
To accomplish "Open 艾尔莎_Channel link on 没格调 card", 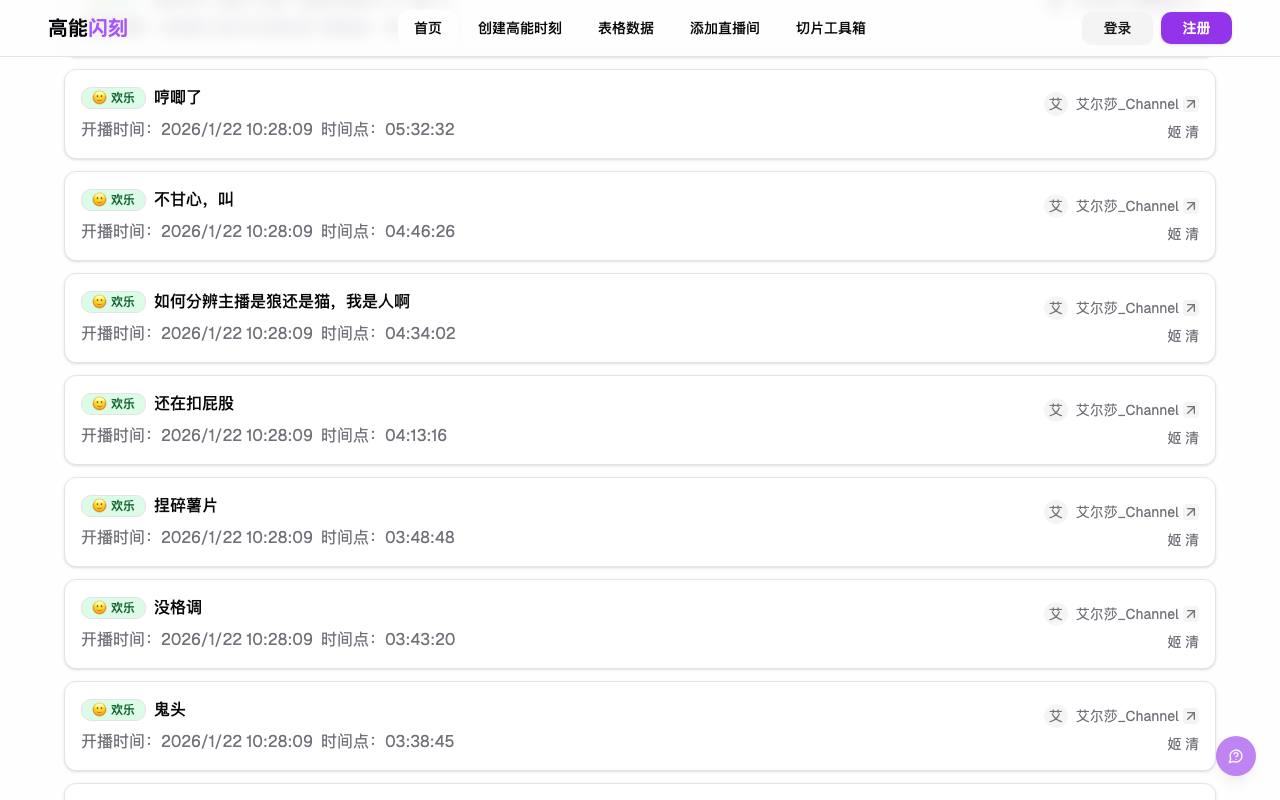I will pyautogui.click(x=1127, y=614).
